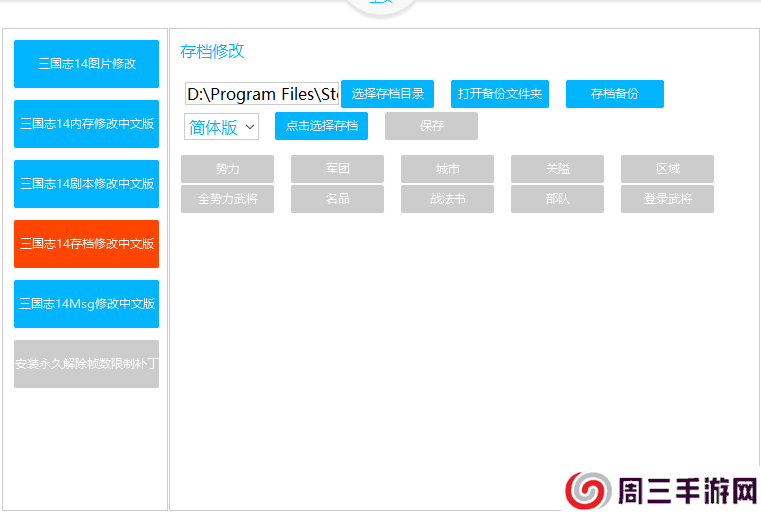Expand the 简体版 language dropdown
The height and width of the screenshot is (516, 761).
pos(221,127)
